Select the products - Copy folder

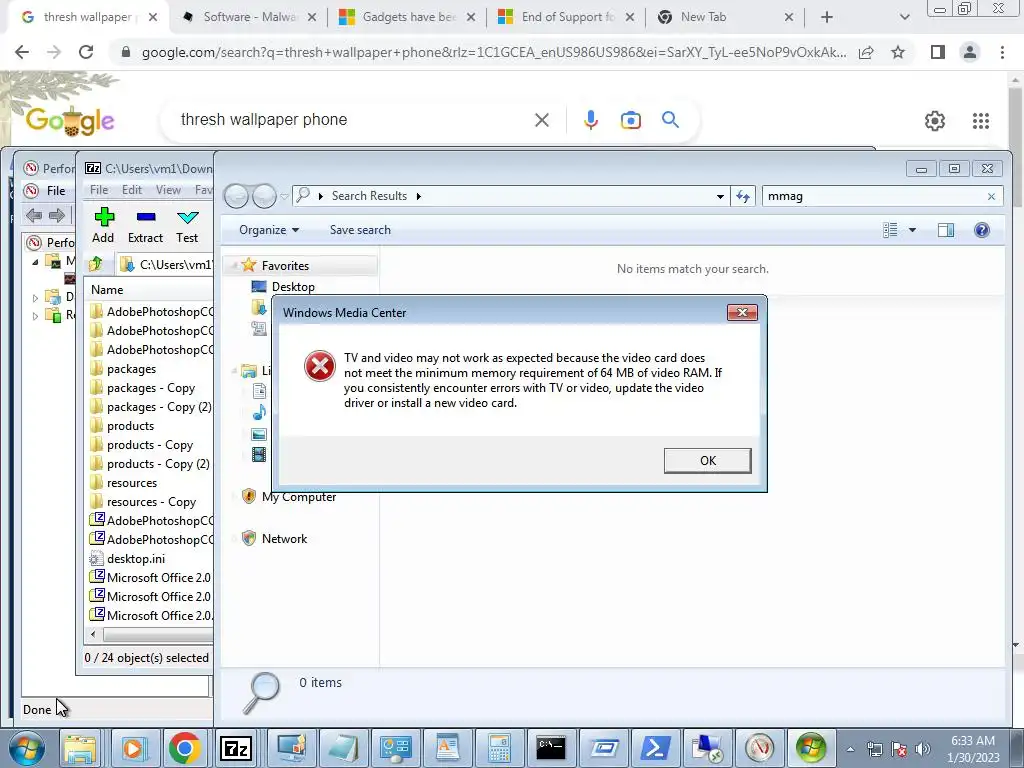[150, 445]
